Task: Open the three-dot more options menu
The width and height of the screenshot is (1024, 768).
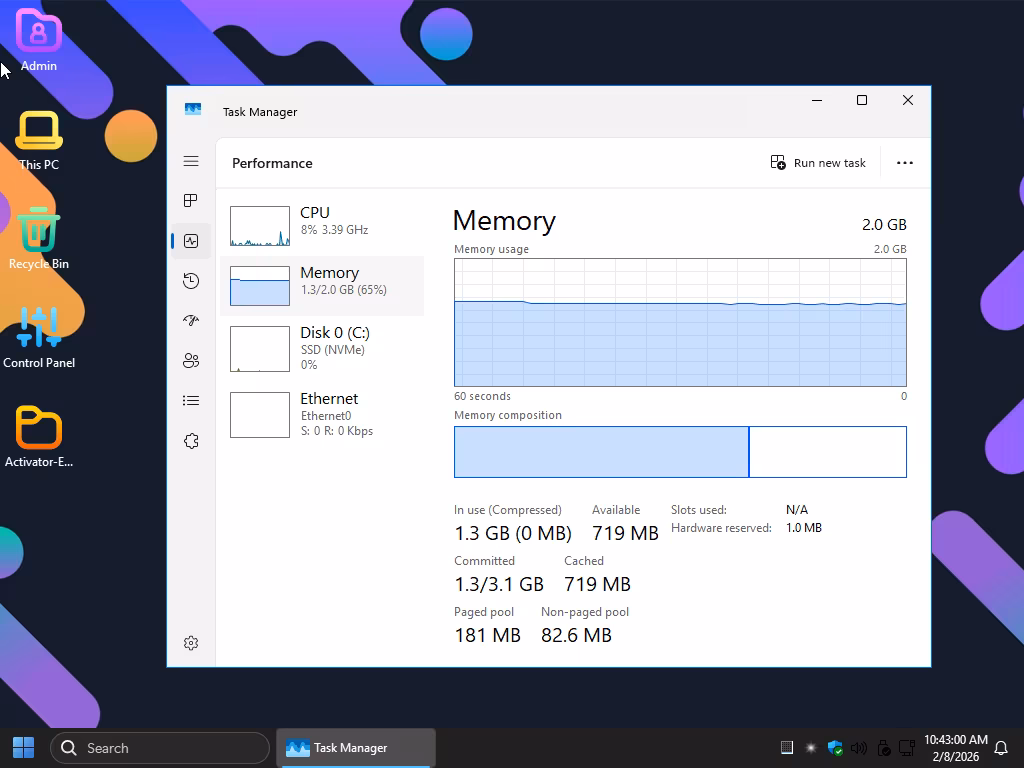Action: pos(904,163)
